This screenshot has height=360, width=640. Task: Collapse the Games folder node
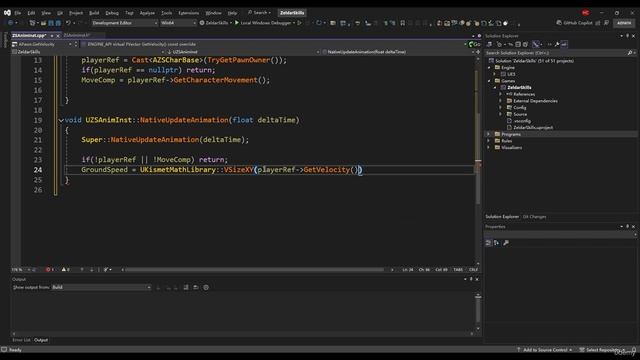click(x=489, y=81)
